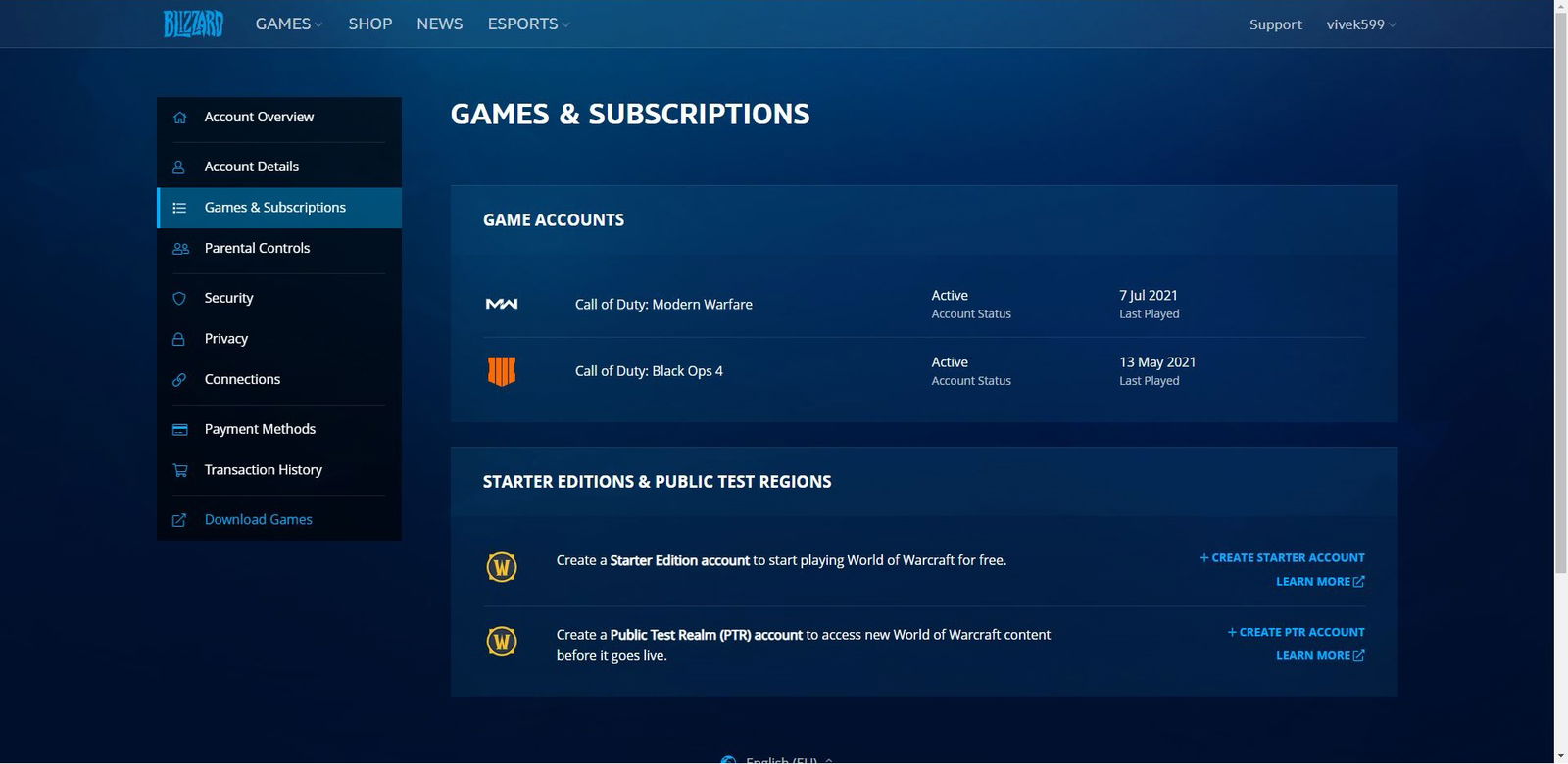Select Call of Duty: Black Ops 4 row title
The width and height of the screenshot is (1568, 764).
point(649,371)
